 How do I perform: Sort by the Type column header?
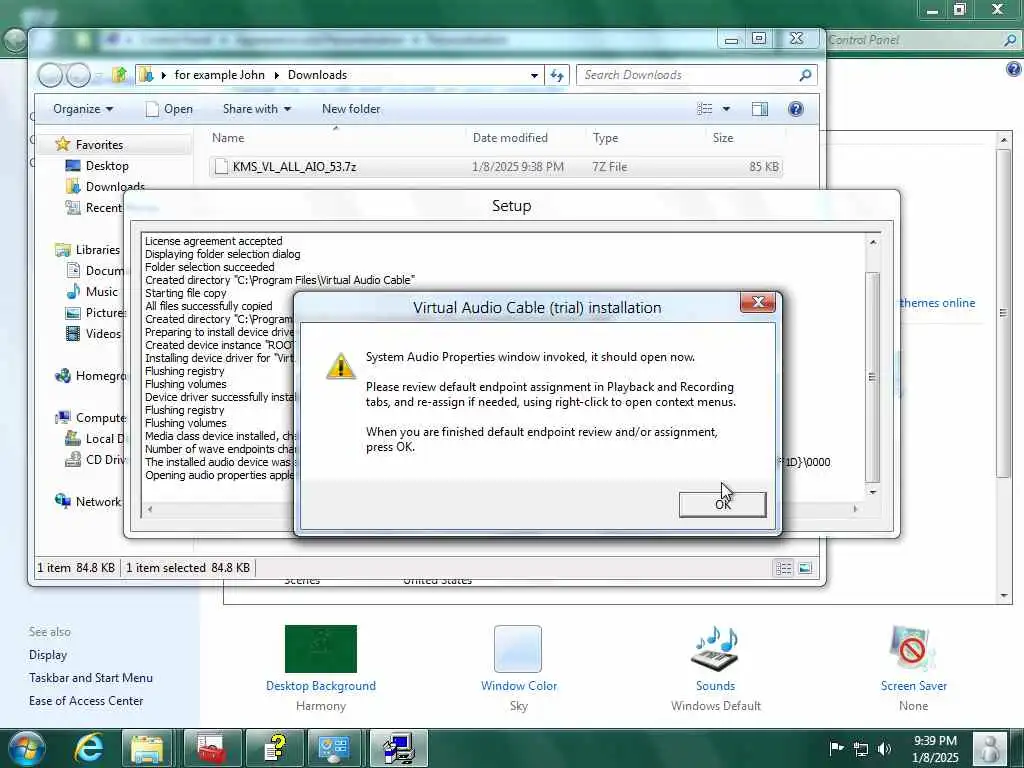[605, 138]
